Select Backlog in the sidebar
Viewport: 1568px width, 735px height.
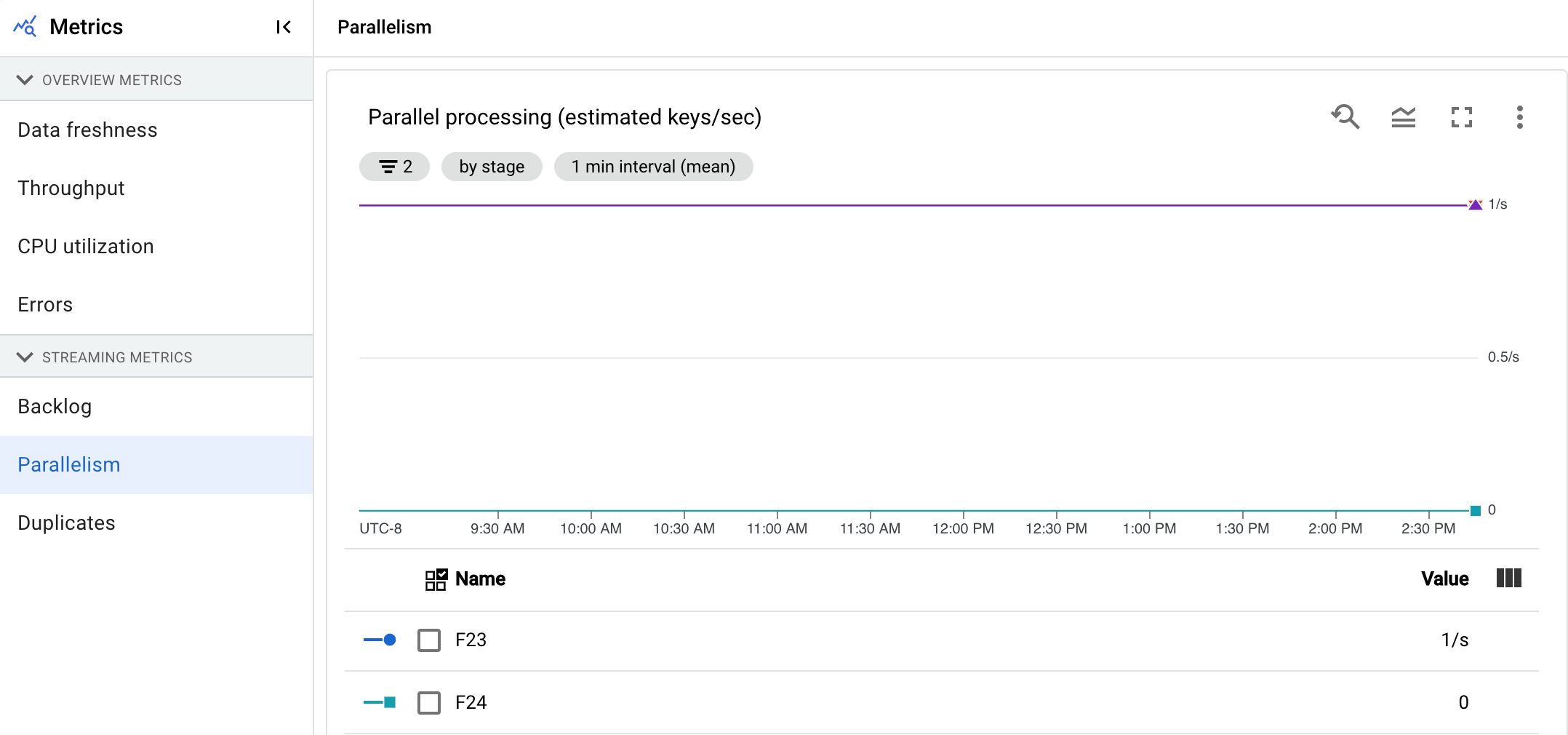[55, 406]
